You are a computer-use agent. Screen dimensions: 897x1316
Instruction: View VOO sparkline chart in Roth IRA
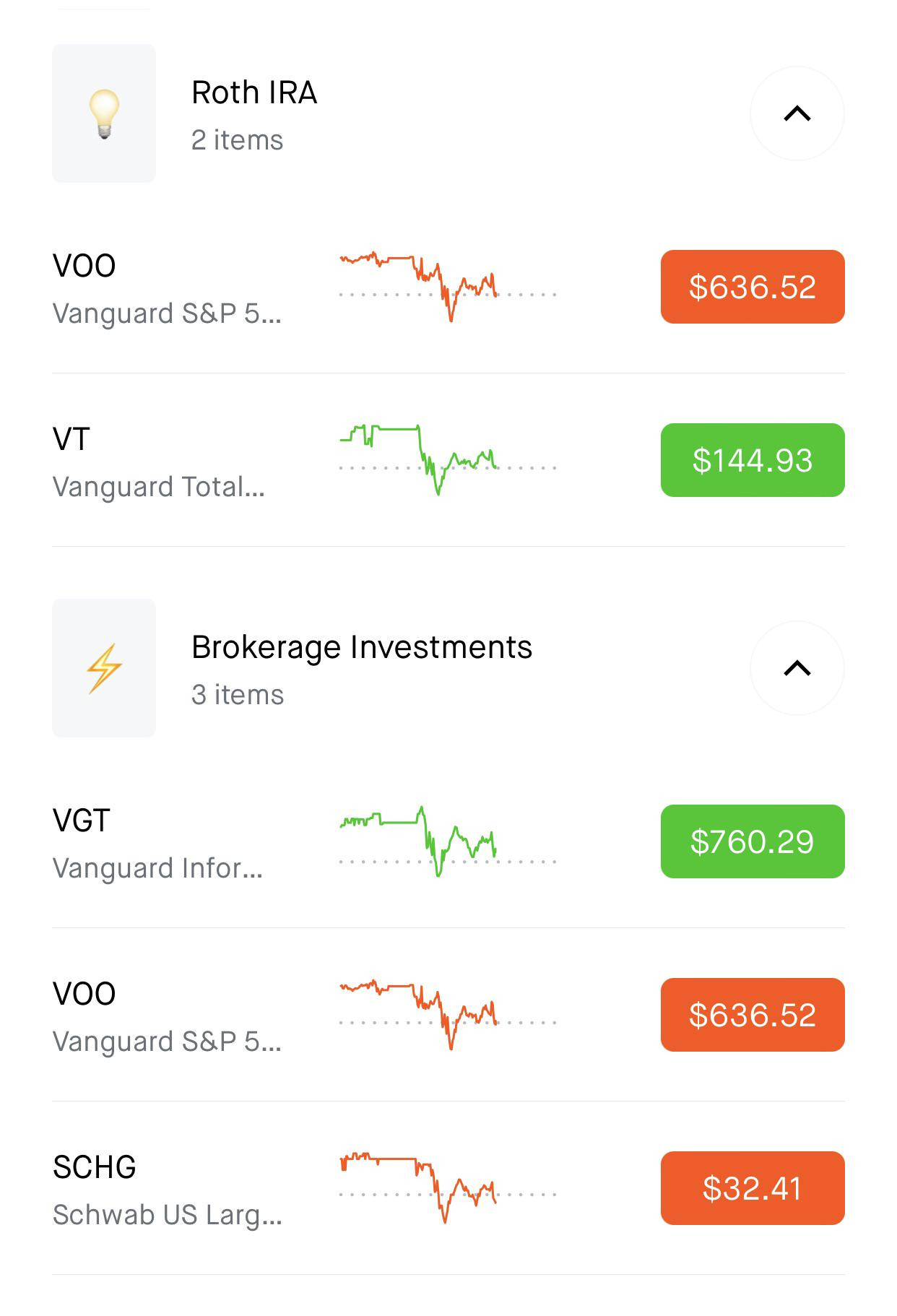(x=448, y=287)
